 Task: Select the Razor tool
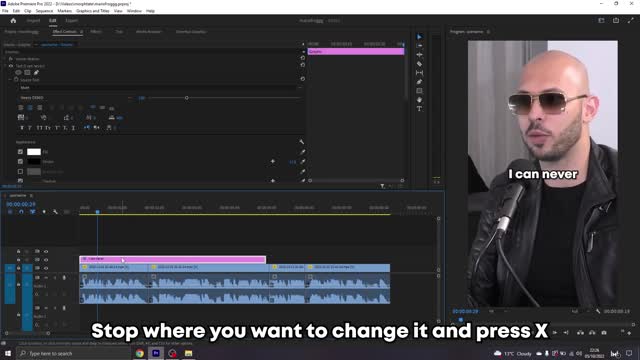pyautogui.click(x=419, y=64)
